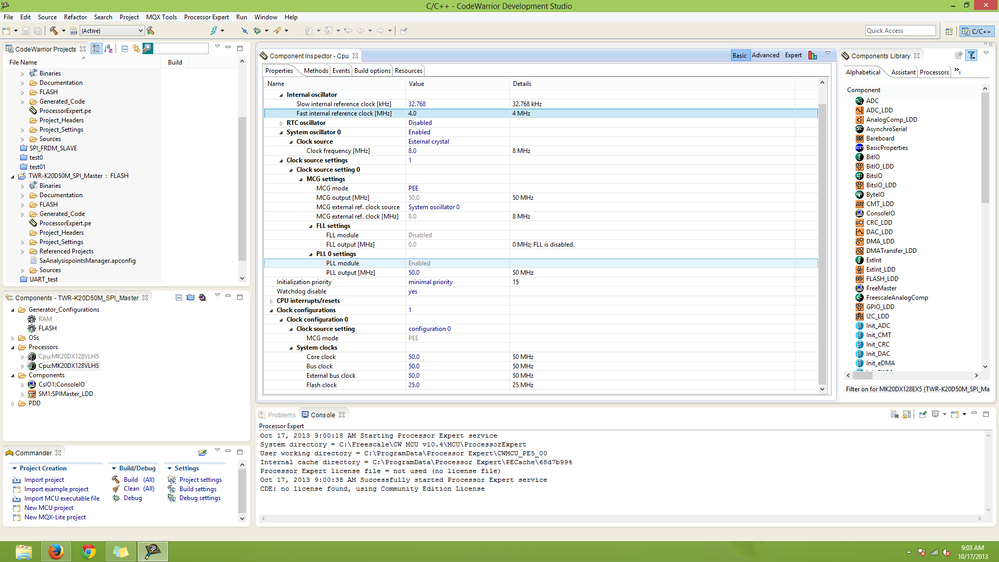The height and width of the screenshot is (562, 999).
Task: Switch inspector to Advanced view
Action: [765, 55]
